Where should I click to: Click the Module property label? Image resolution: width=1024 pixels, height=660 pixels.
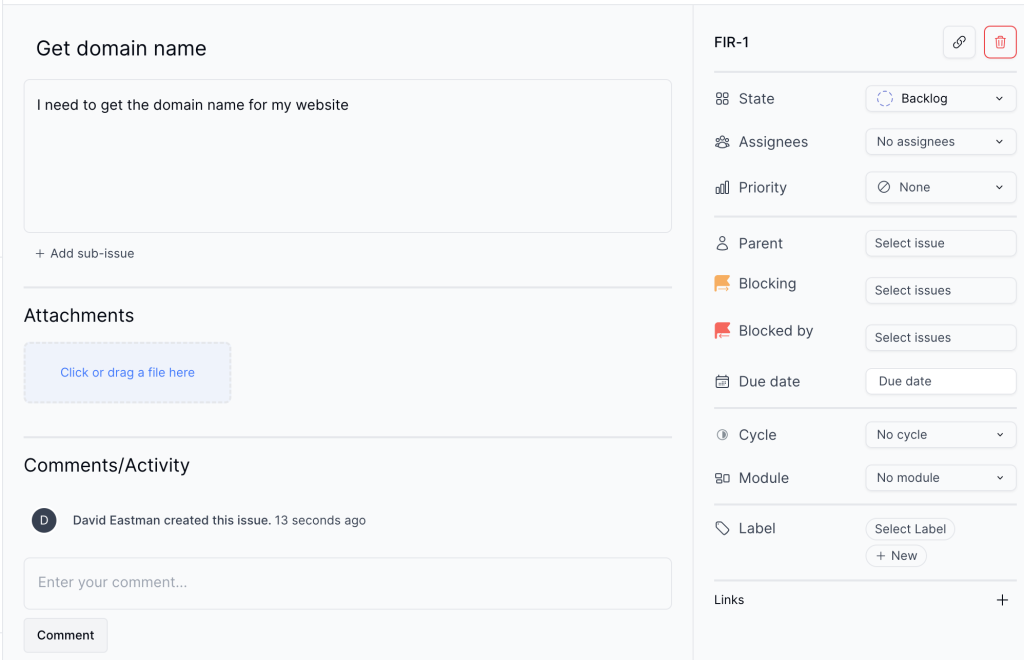[763, 479]
